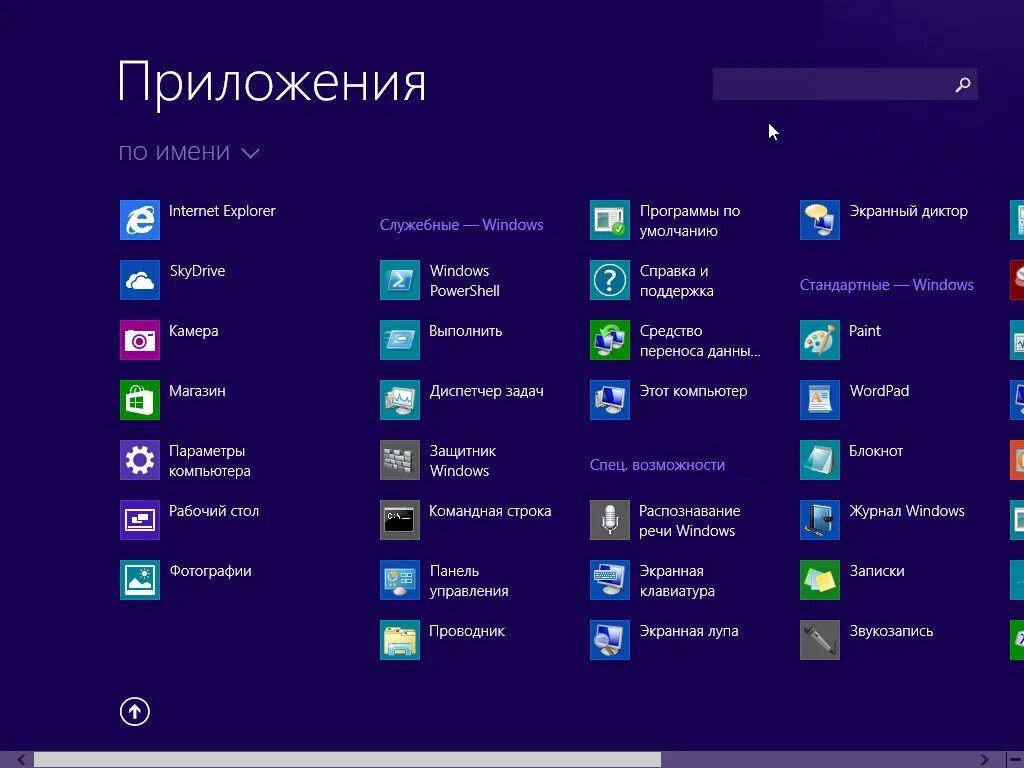Click the horizontal scrollbar thumb
1024x768 pixels.
pos(347,760)
